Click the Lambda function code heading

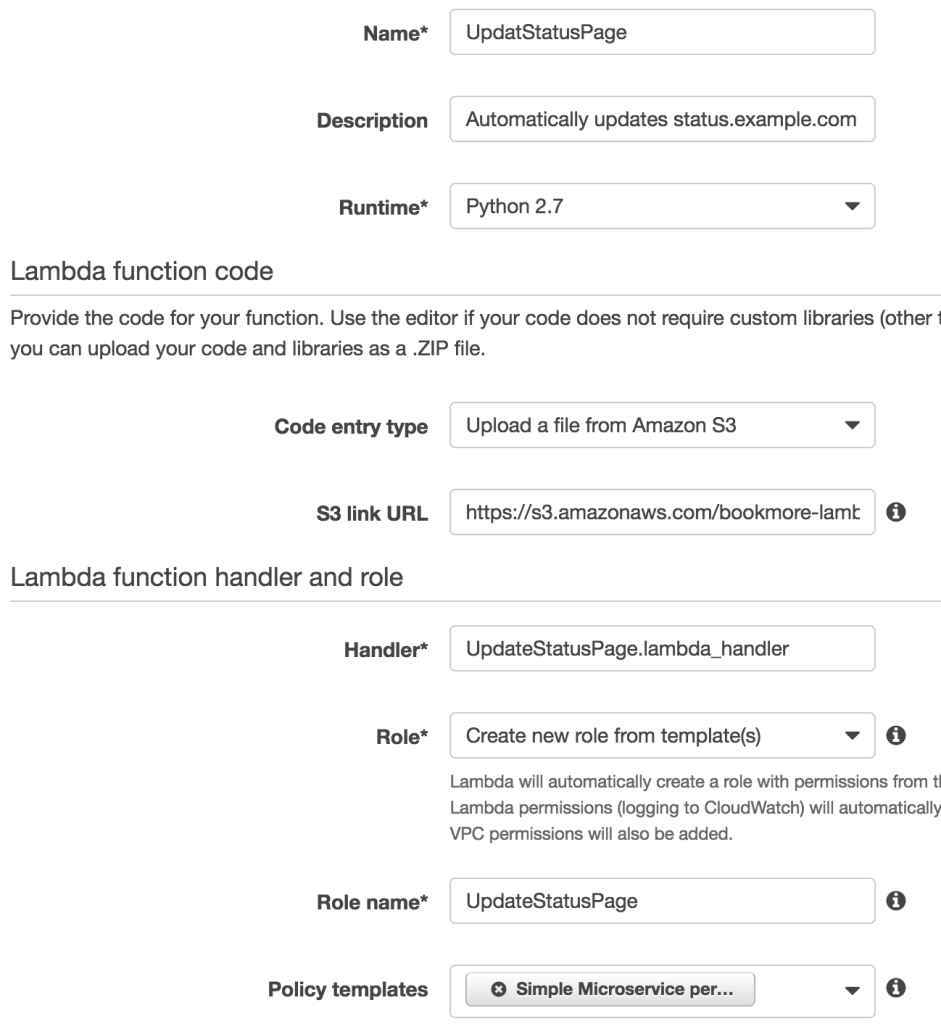142,271
